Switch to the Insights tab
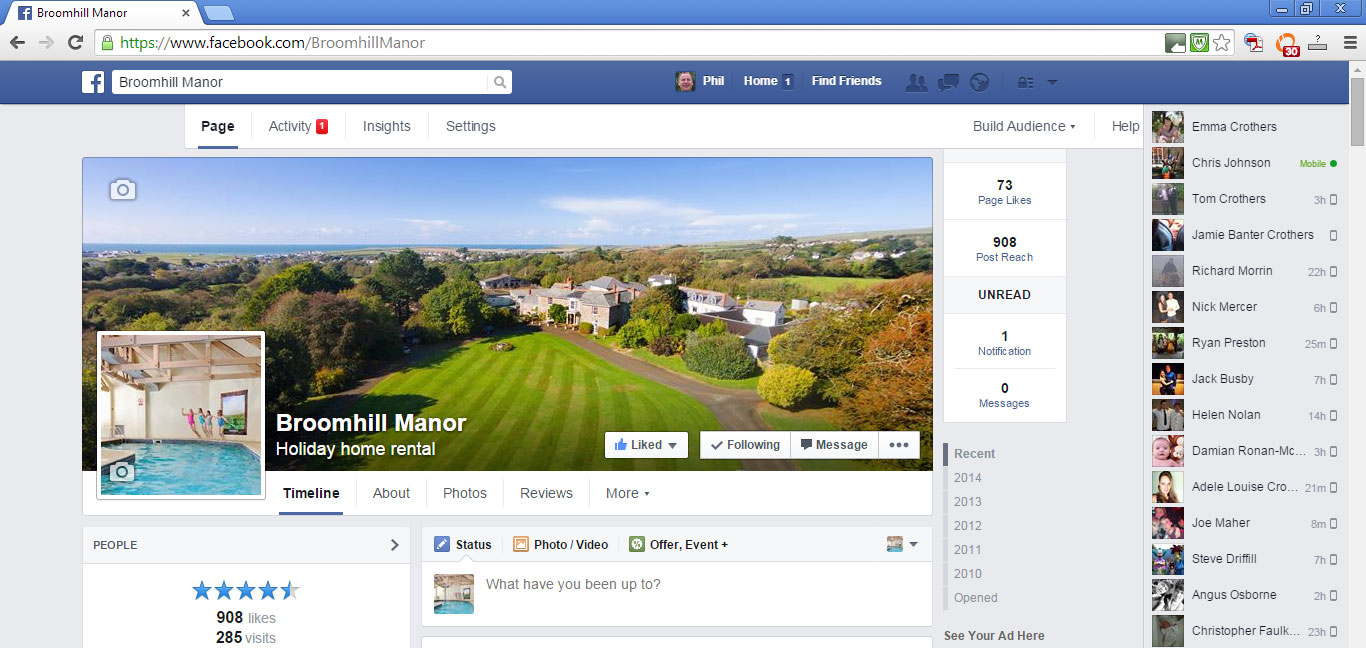 point(386,126)
